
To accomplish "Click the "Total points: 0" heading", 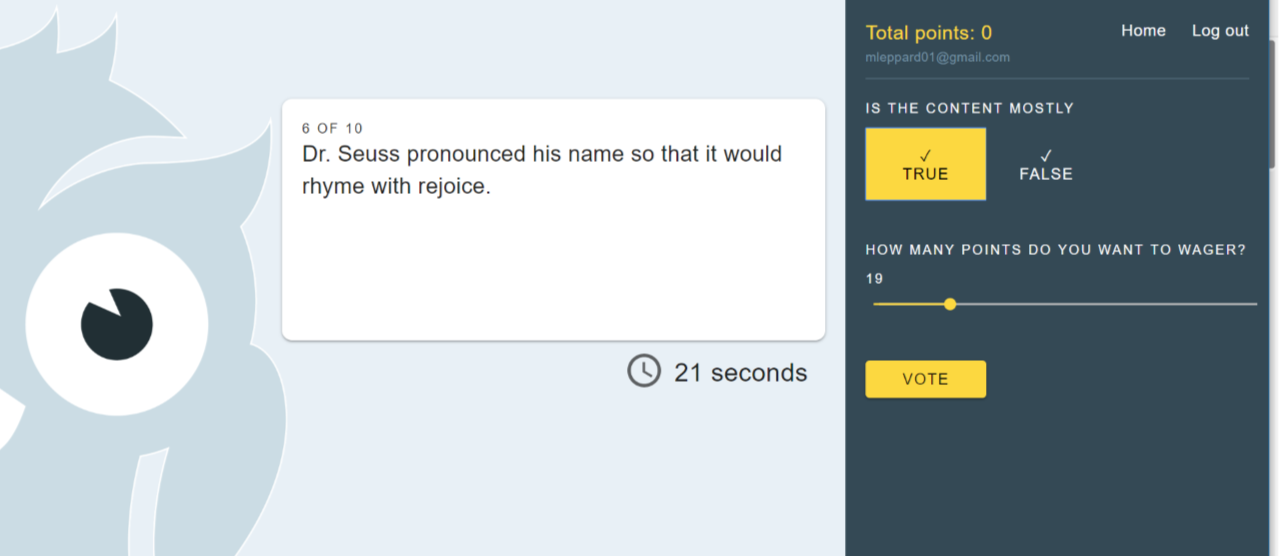I will coord(929,33).
